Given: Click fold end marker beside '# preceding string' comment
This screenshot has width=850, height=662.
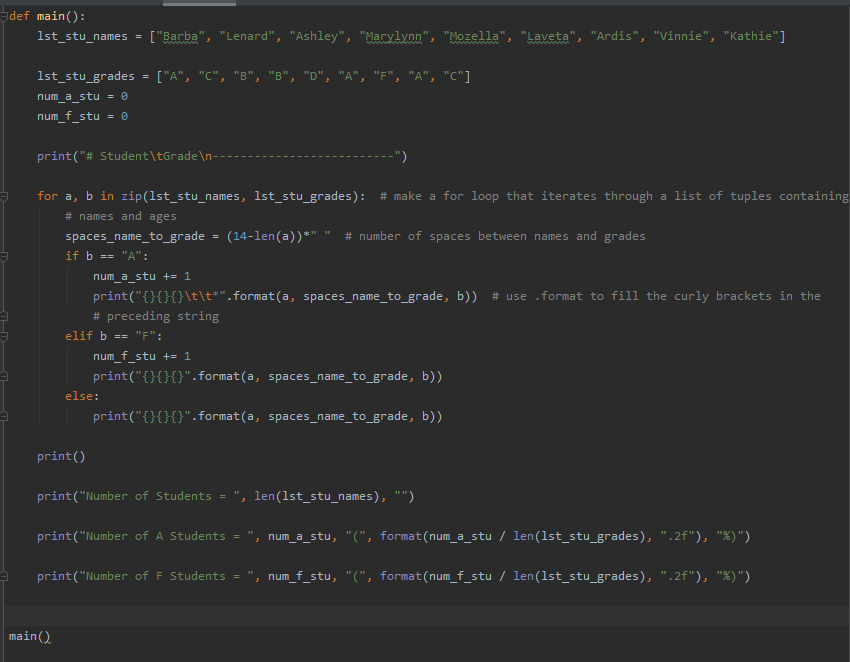Looking at the screenshot, I should tap(4, 316).
